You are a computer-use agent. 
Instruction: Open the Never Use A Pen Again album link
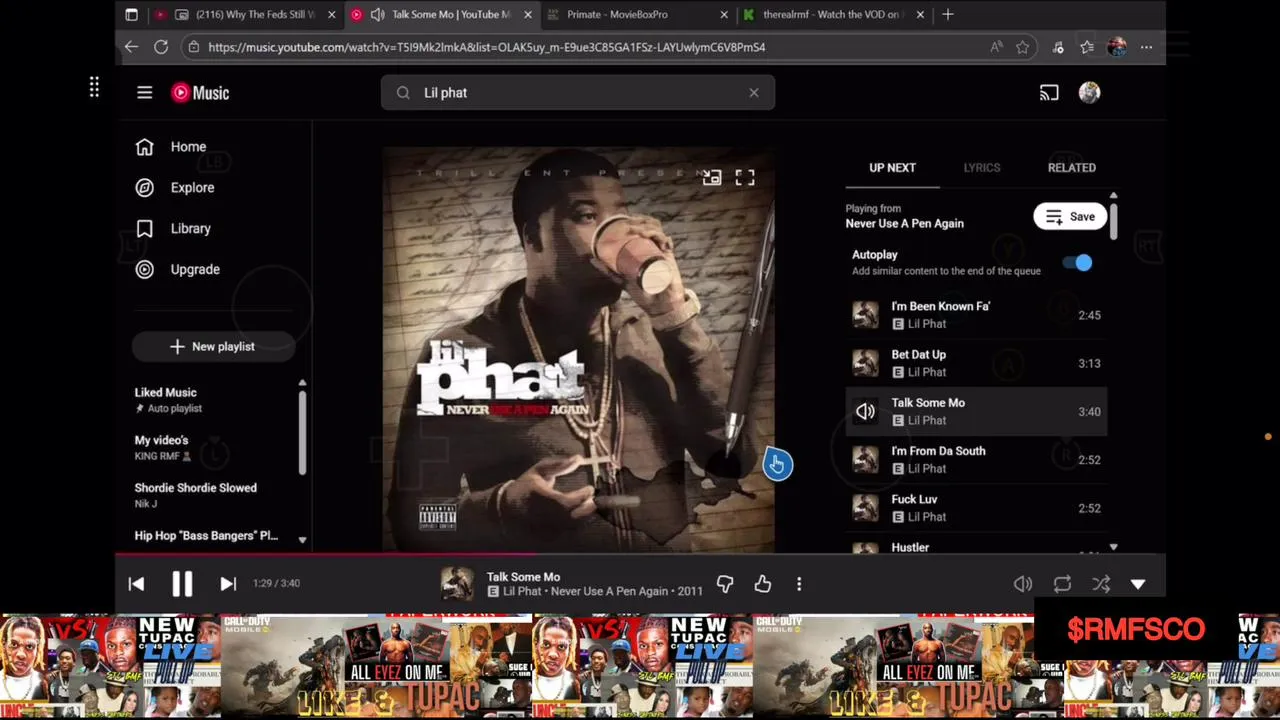[611, 591]
